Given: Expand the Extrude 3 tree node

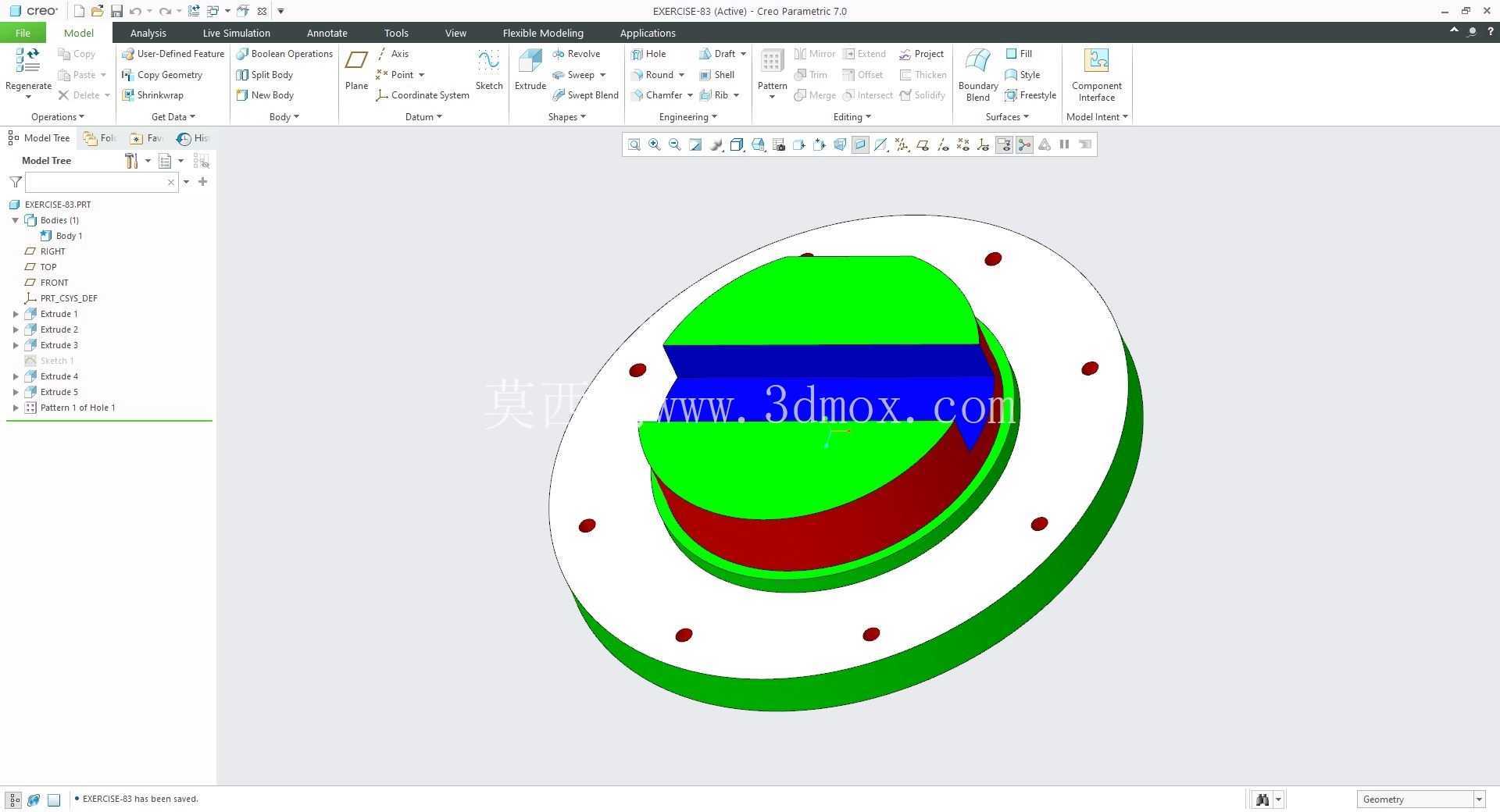Looking at the screenshot, I should [x=16, y=345].
